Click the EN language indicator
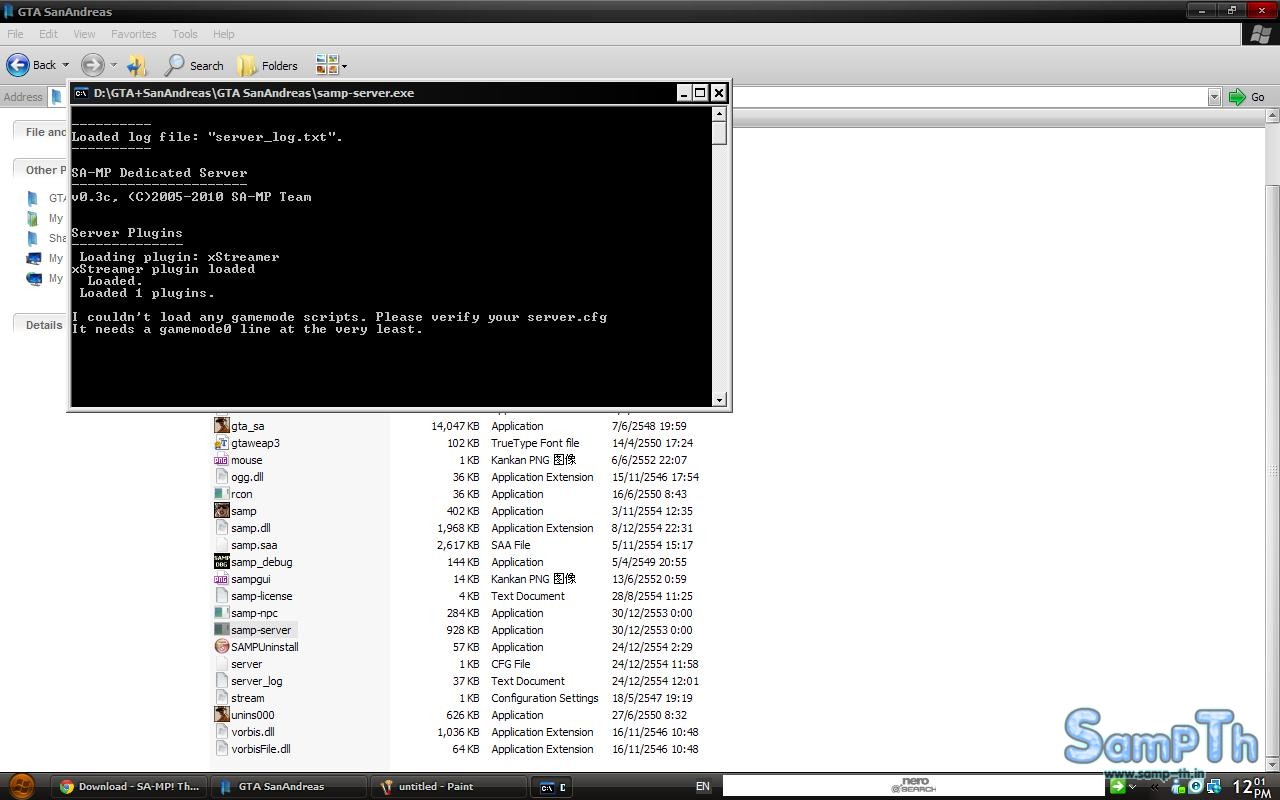 [702, 787]
